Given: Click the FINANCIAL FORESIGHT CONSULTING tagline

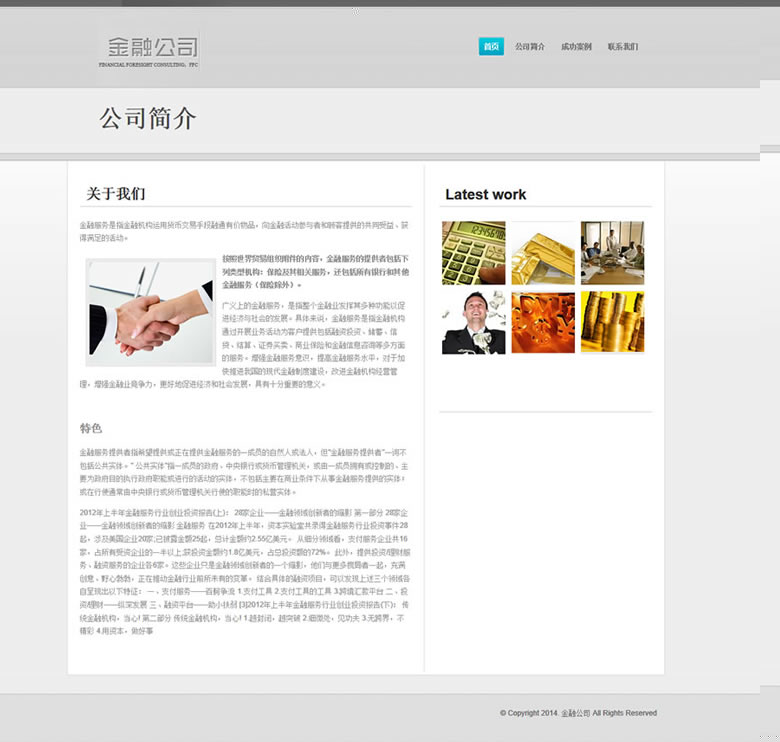Looking at the screenshot, I should point(148,64).
